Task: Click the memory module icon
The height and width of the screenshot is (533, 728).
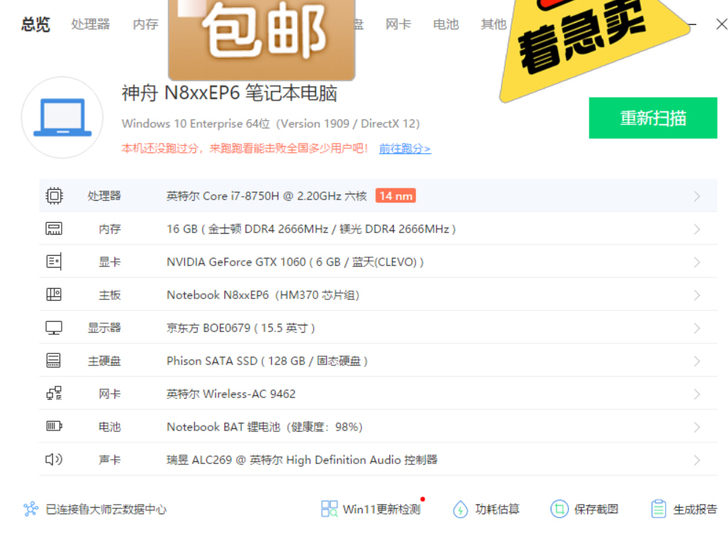Action: pyautogui.click(x=54, y=229)
